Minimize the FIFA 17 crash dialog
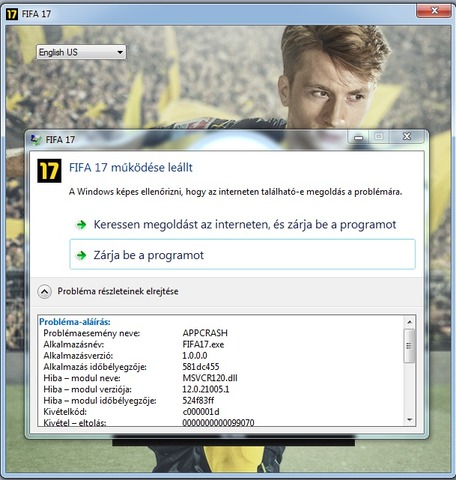Screen dimensions: 456x480 pos(359,137)
